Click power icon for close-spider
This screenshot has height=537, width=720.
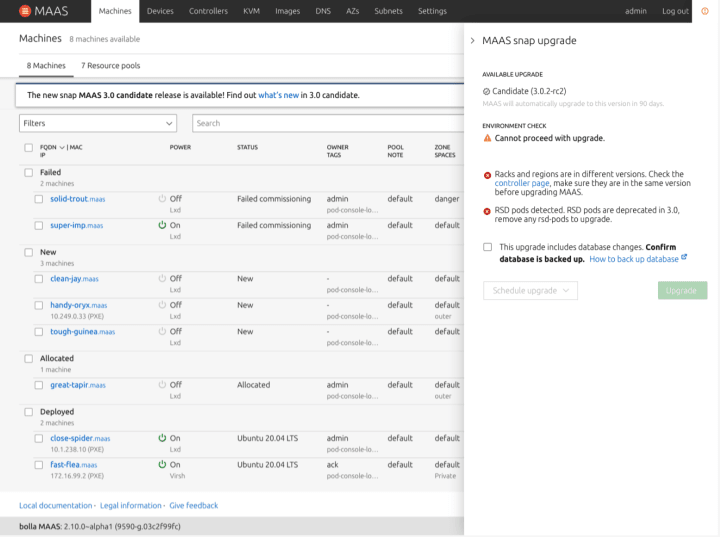tap(162, 438)
